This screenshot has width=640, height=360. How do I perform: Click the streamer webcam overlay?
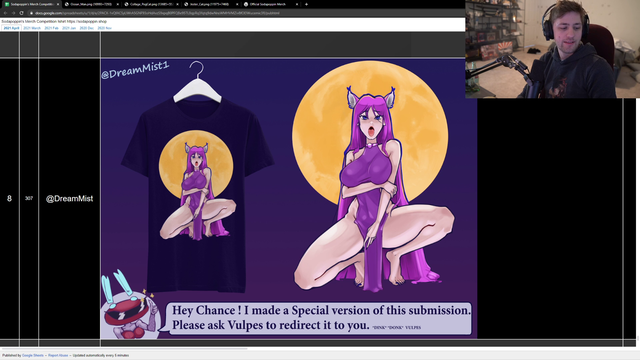(x=553, y=49)
